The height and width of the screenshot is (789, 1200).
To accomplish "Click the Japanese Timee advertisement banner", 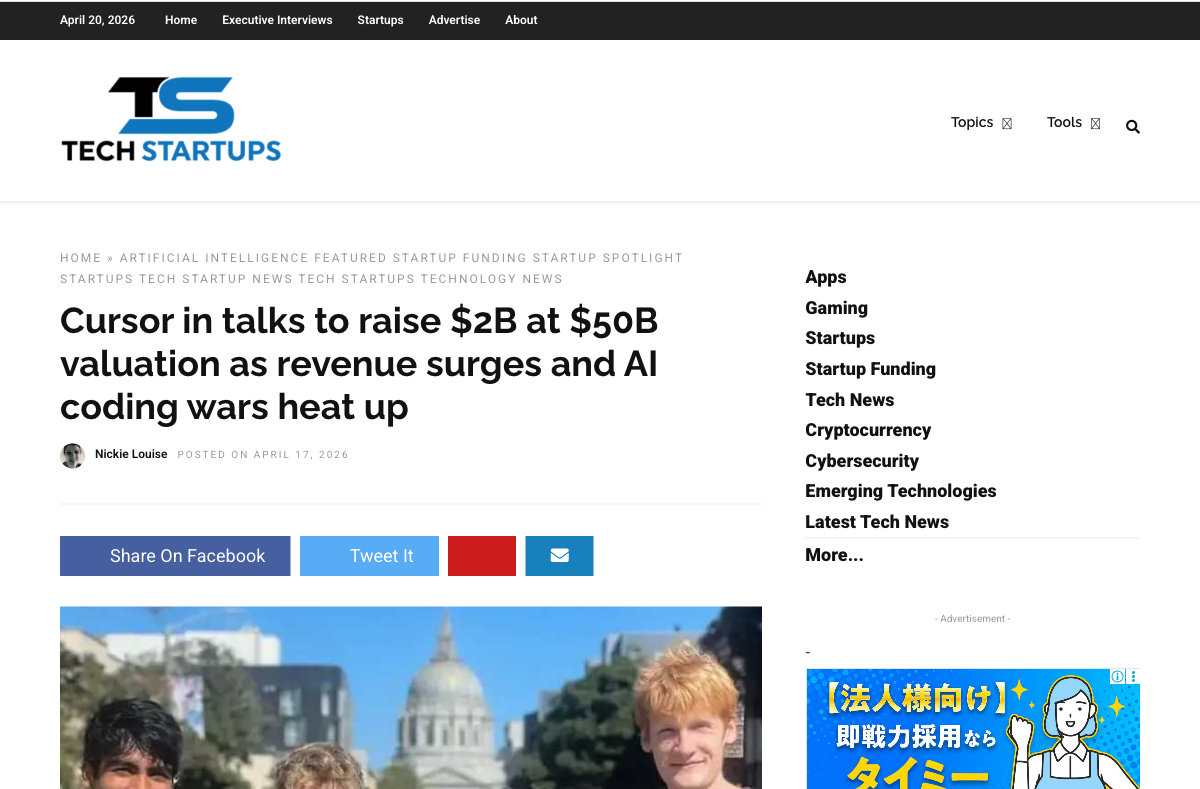I will (973, 729).
